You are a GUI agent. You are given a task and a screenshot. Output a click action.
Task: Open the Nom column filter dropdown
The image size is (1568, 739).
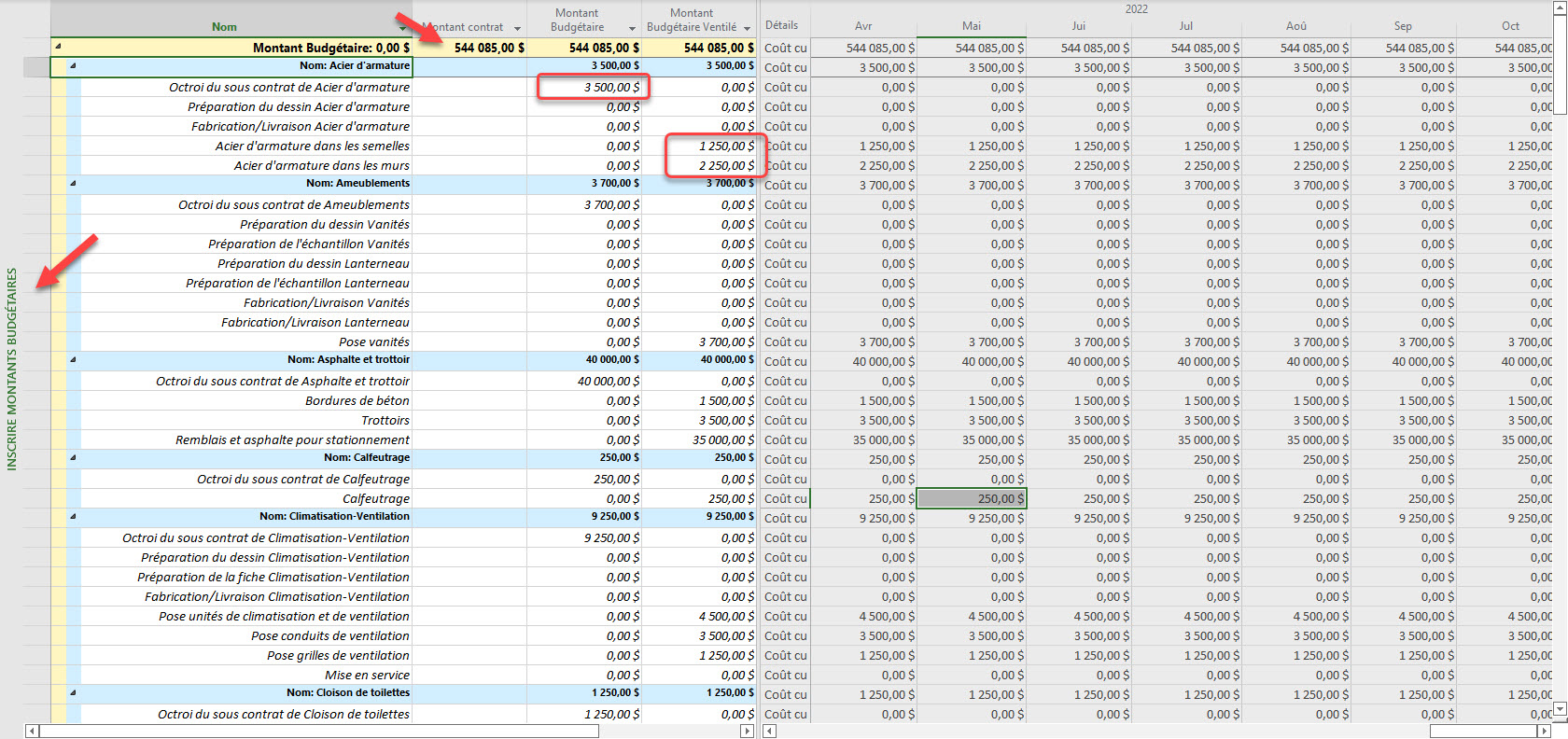tap(402, 28)
